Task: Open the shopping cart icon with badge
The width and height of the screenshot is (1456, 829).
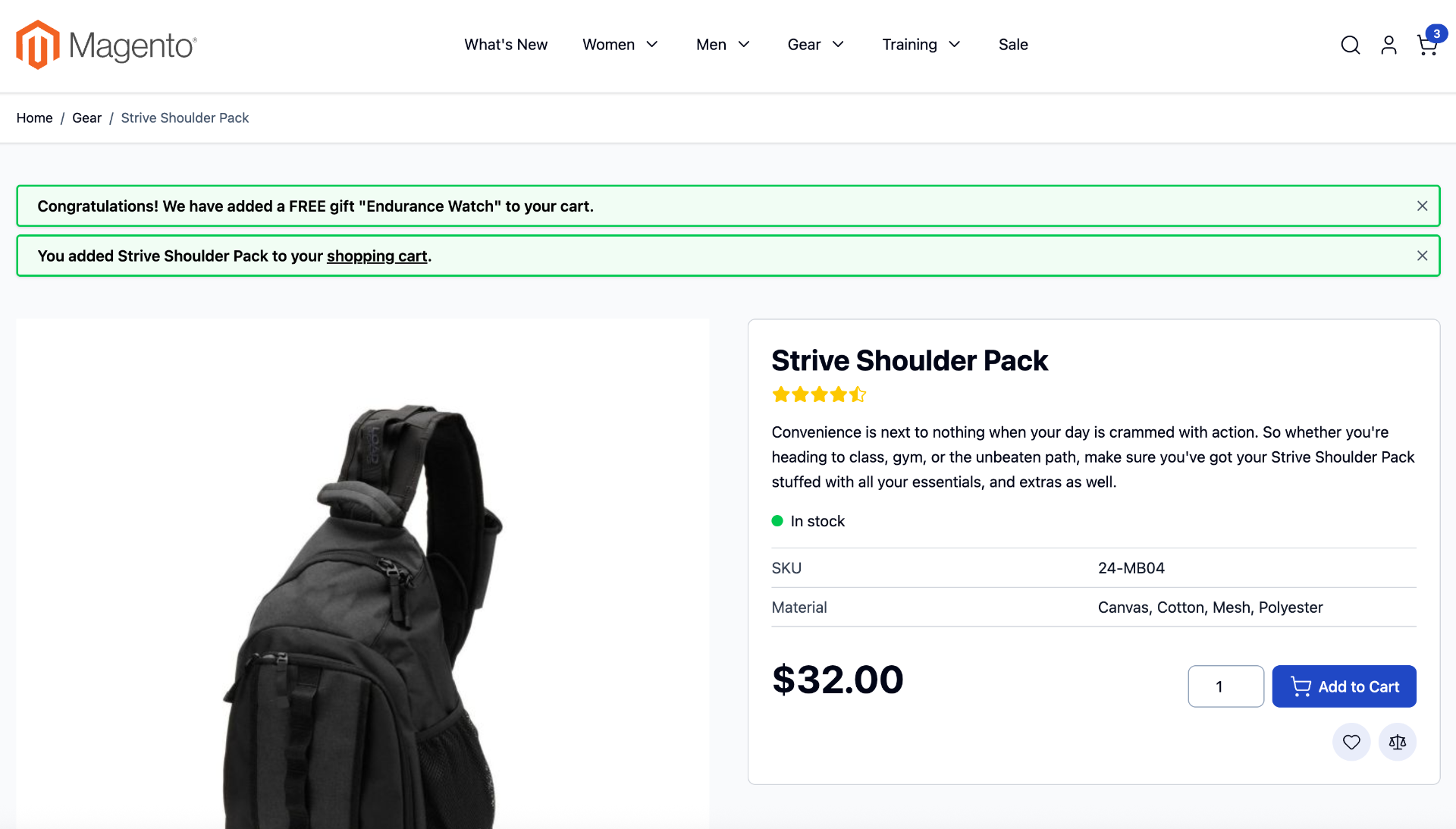Action: (1430, 42)
